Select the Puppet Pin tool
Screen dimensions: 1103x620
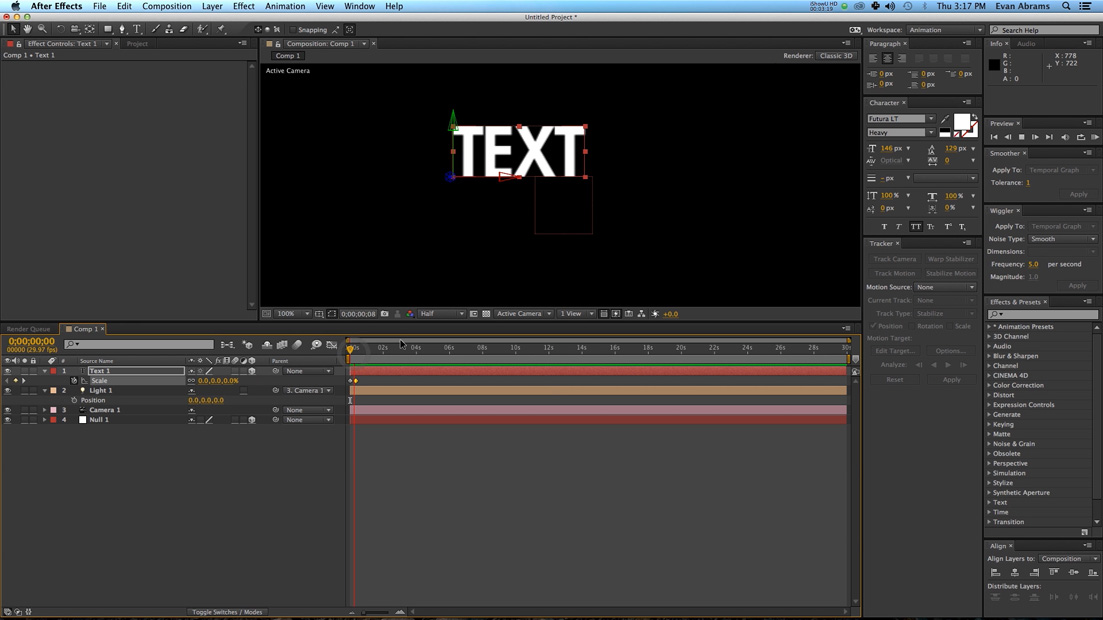[221, 30]
